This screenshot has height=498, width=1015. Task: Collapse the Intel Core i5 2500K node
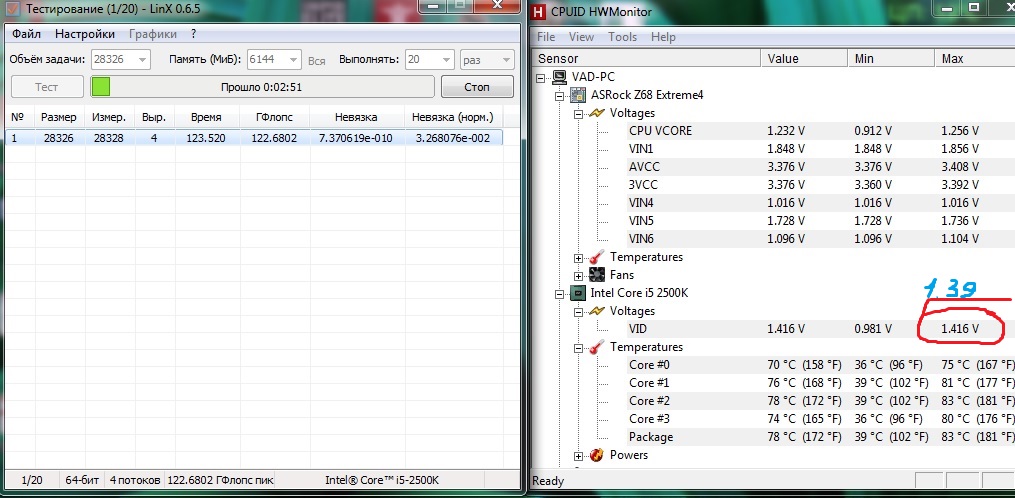coord(560,294)
